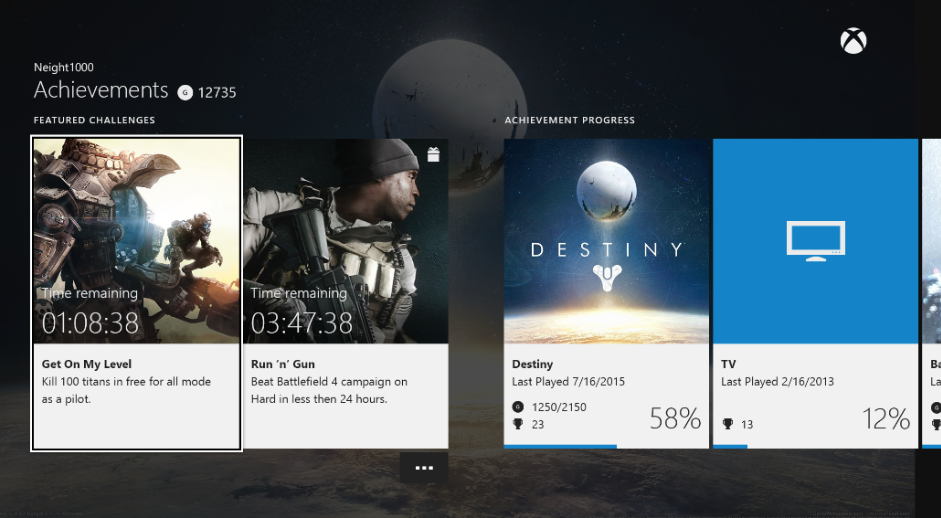The width and height of the screenshot is (941, 518).
Task: Click the FEATURED CHALLENGES section header
Action: click(x=94, y=120)
